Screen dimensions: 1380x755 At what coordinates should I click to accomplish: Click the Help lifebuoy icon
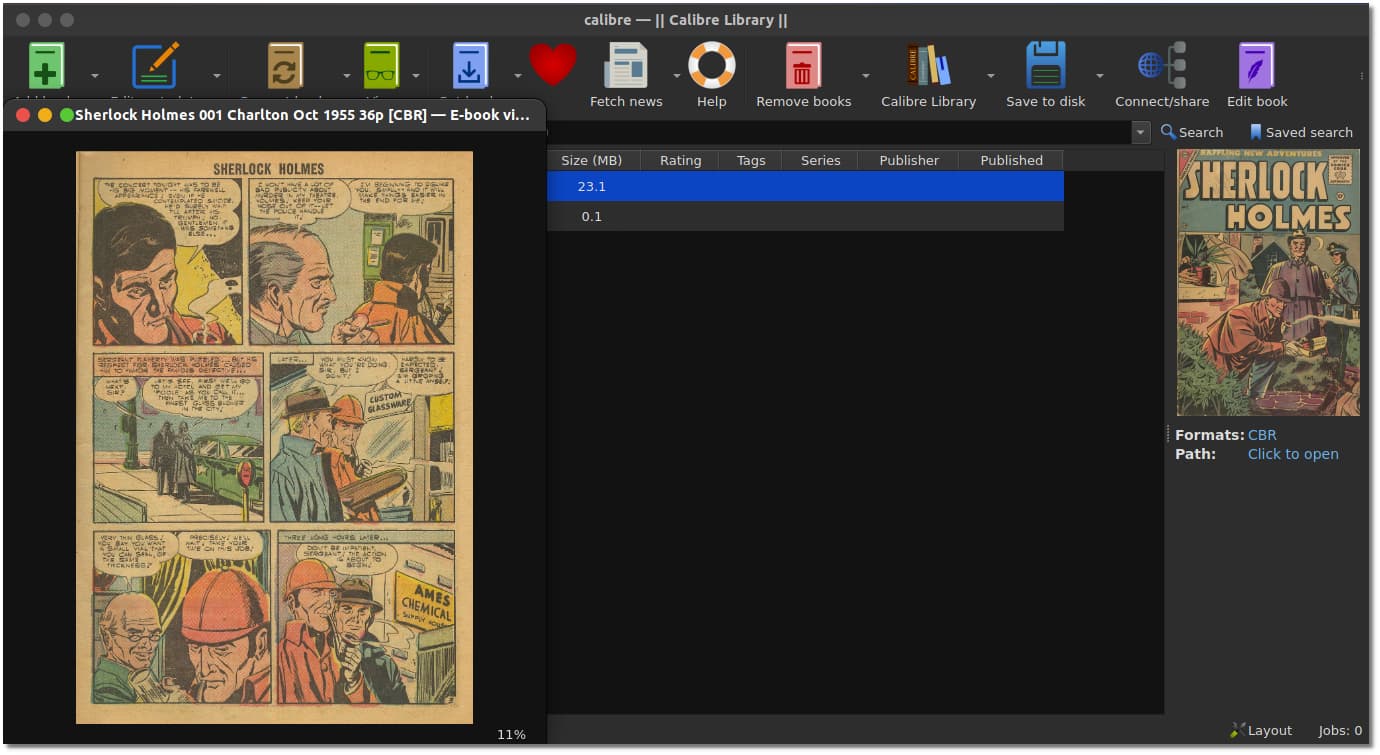point(711,63)
